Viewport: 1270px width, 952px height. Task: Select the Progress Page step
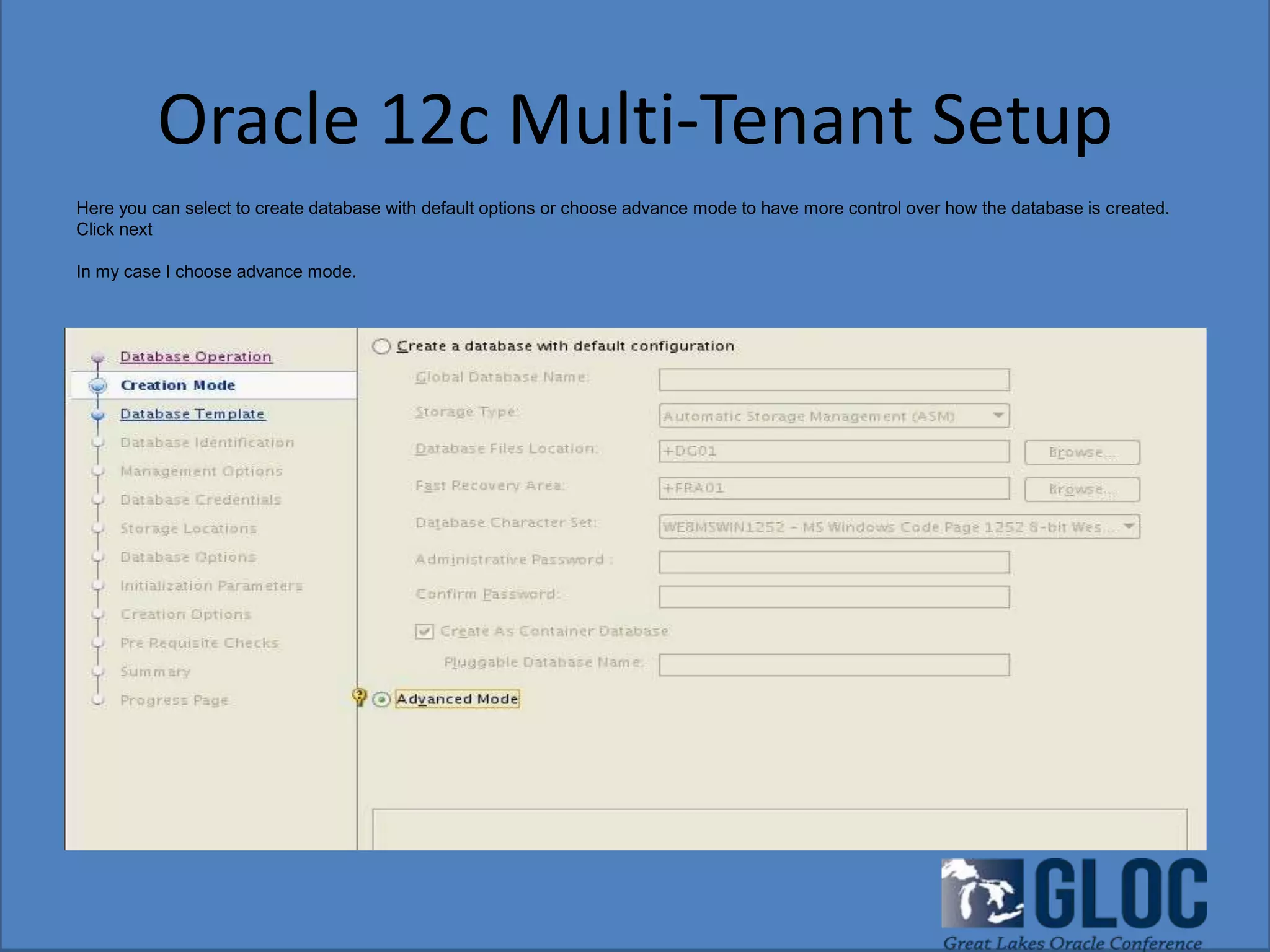click(174, 700)
